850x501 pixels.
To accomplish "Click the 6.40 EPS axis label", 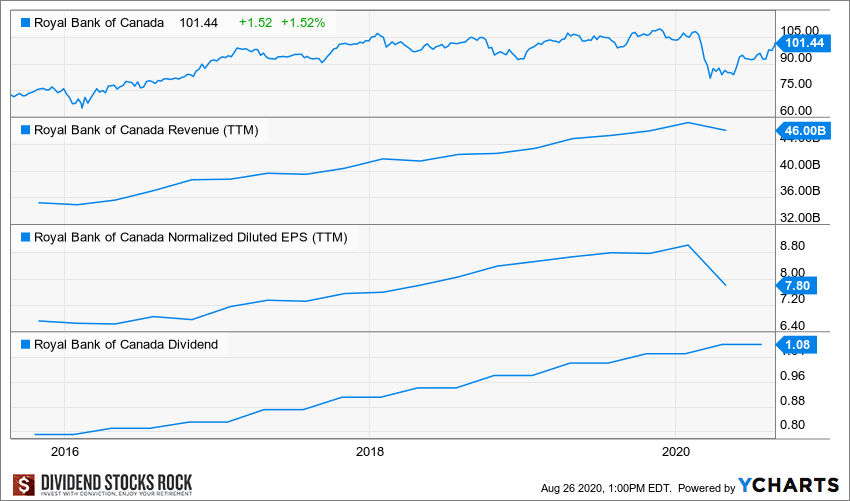I will coord(793,326).
